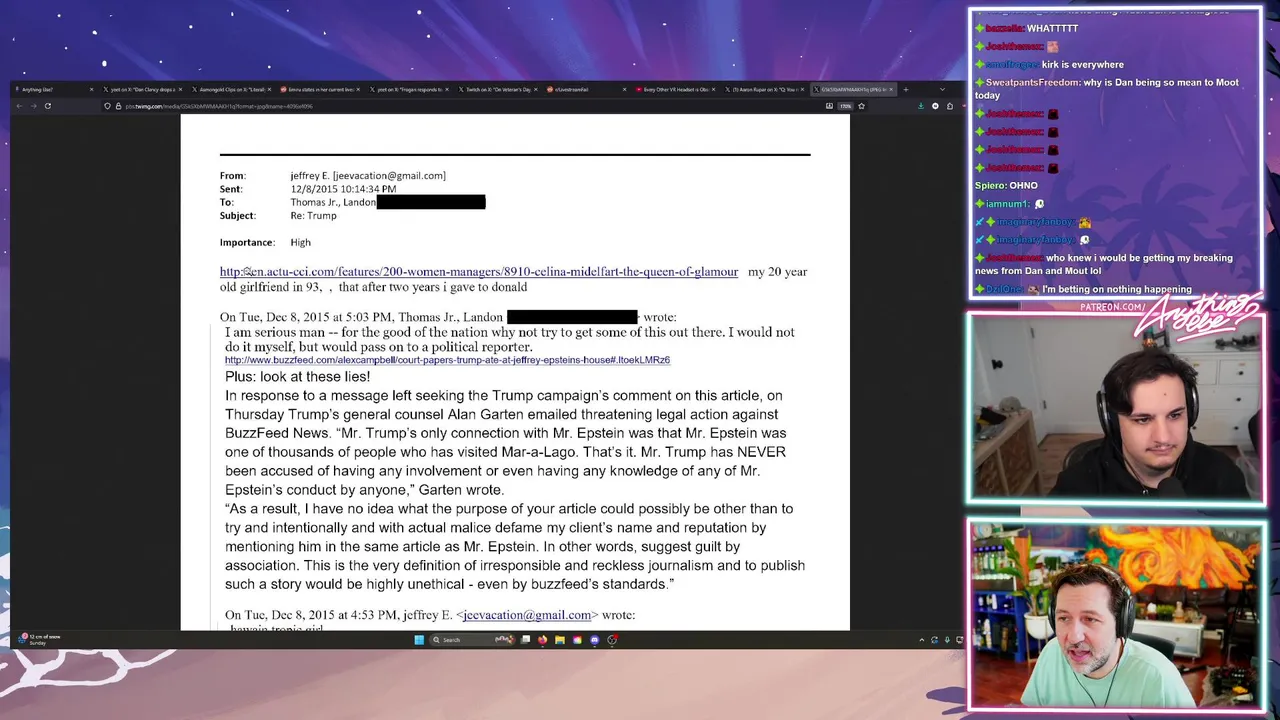Open the Task View icon on taskbar

click(x=526, y=640)
